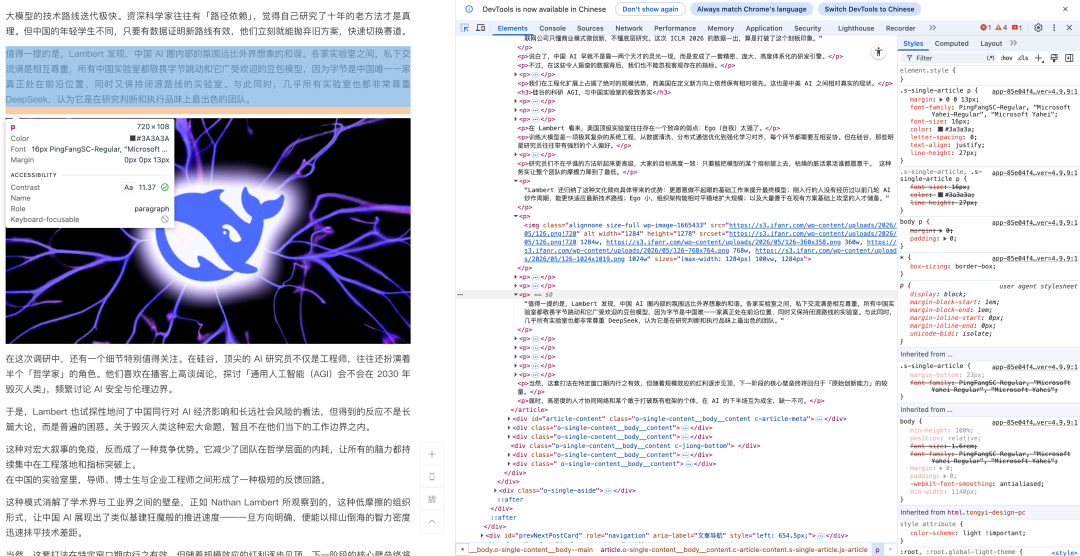Image resolution: width=1080 pixels, height=556 pixels.
Task: Click breadcrumb scroll-right arrow
Action: click(x=891, y=550)
